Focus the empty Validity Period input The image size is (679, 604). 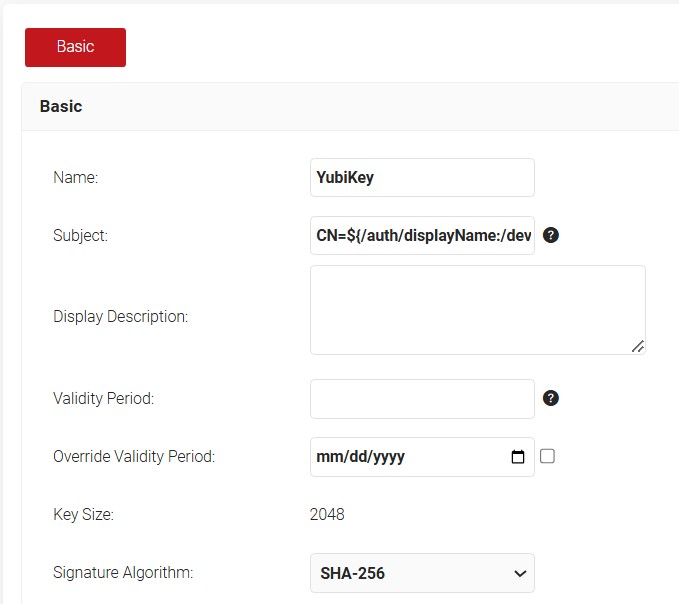tap(422, 398)
